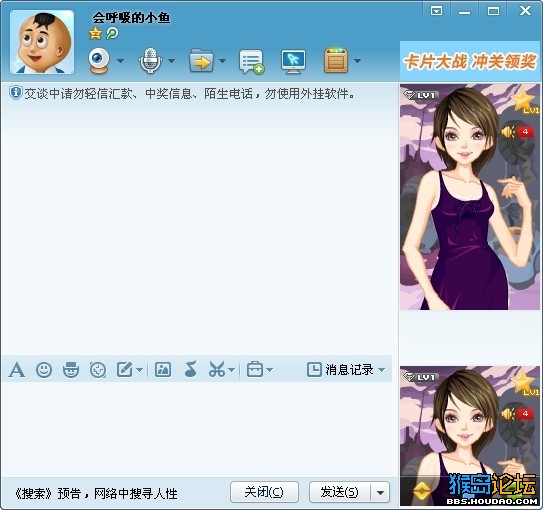Open the window menu dropdown in title bar

coord(436,11)
